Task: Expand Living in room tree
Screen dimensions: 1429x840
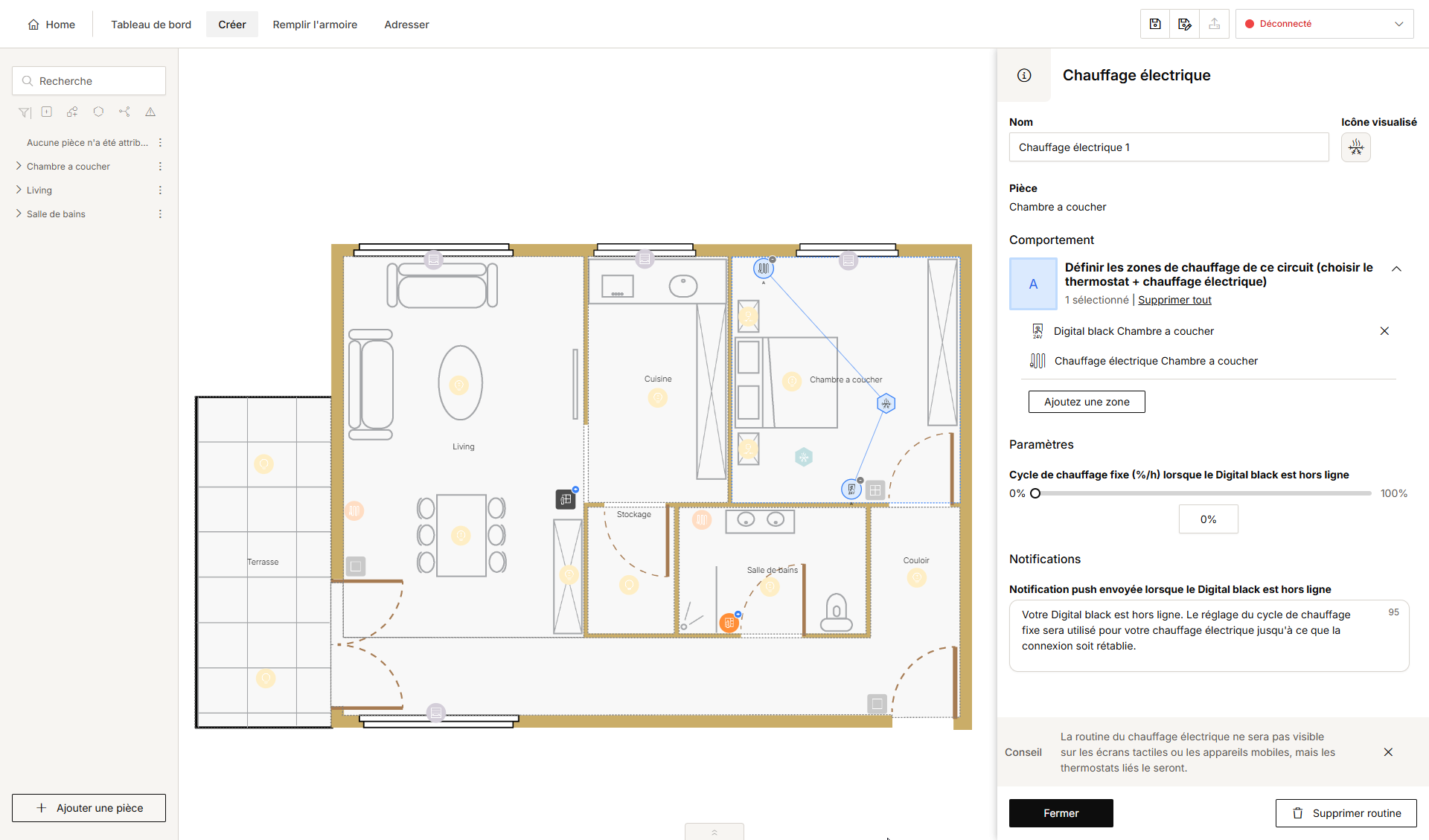Action: (19, 190)
